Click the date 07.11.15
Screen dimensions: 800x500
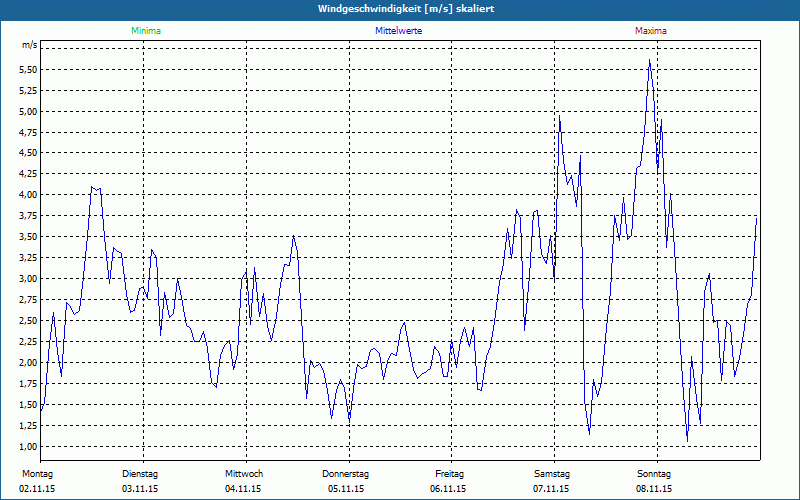(x=551, y=489)
